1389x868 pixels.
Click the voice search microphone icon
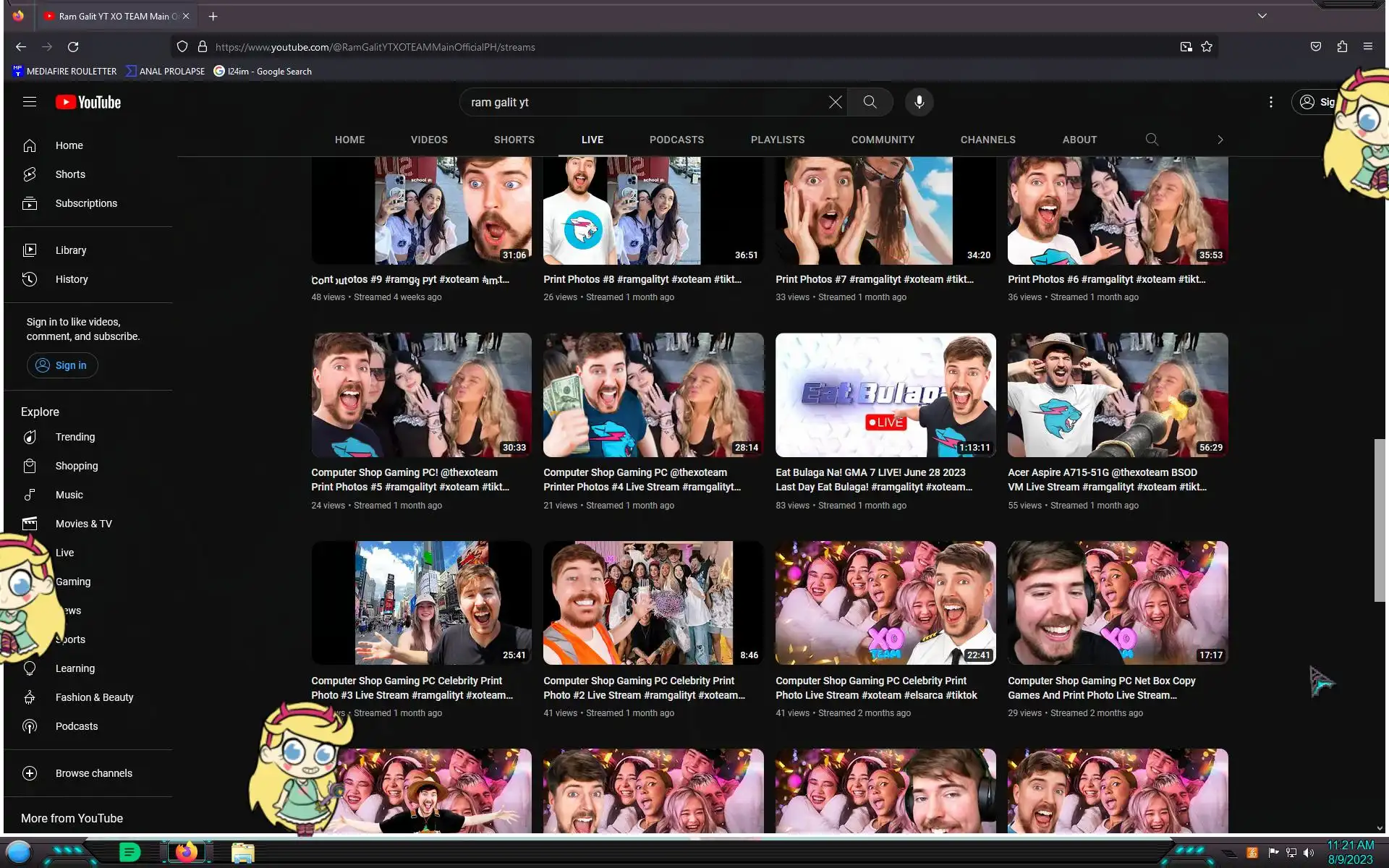[x=919, y=102]
